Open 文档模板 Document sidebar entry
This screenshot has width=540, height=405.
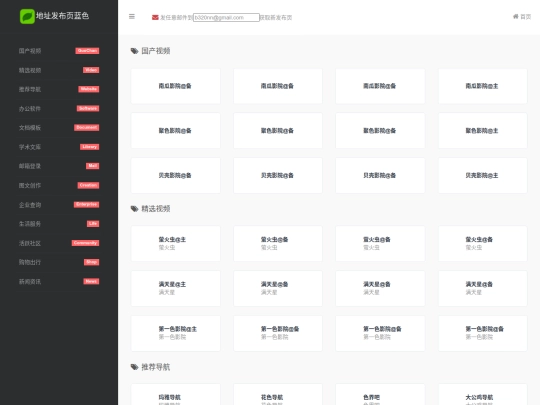[x=59, y=128]
